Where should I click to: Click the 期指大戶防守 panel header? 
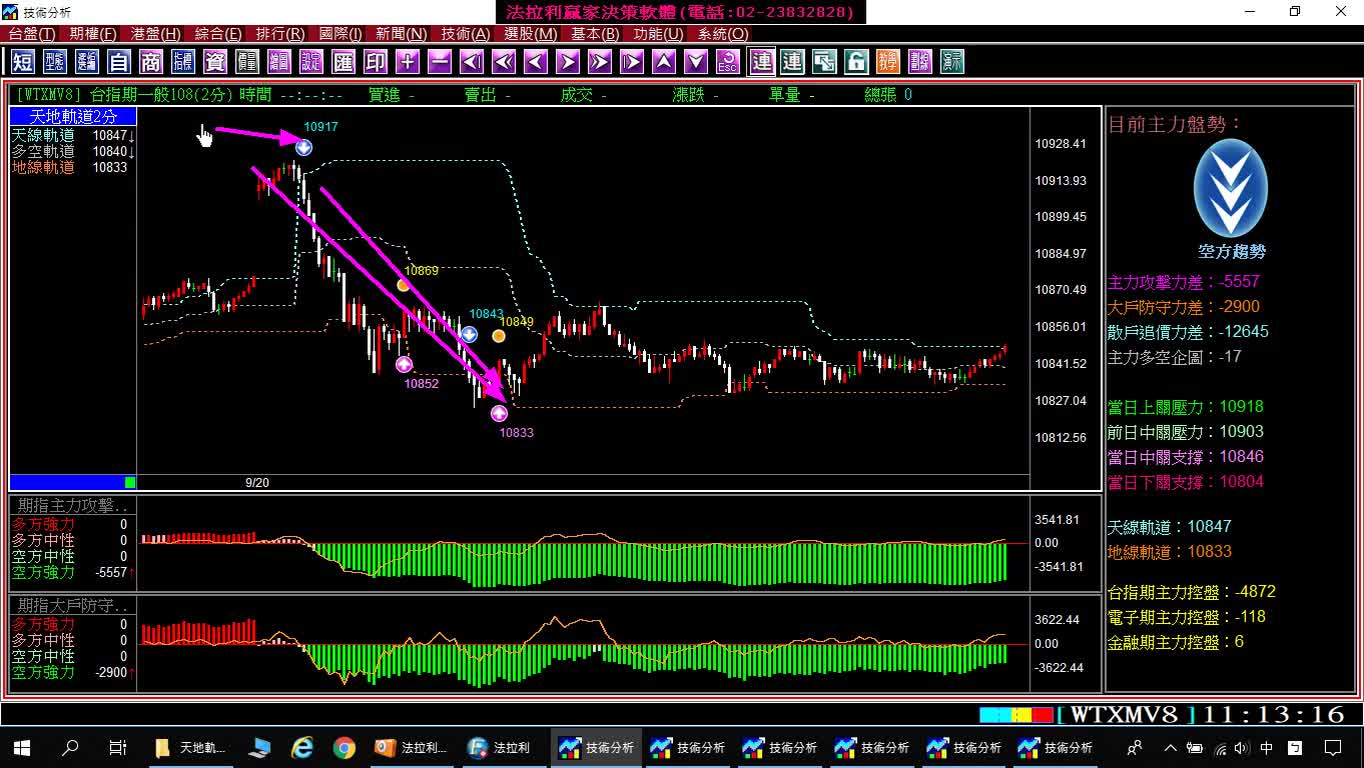click(x=73, y=606)
